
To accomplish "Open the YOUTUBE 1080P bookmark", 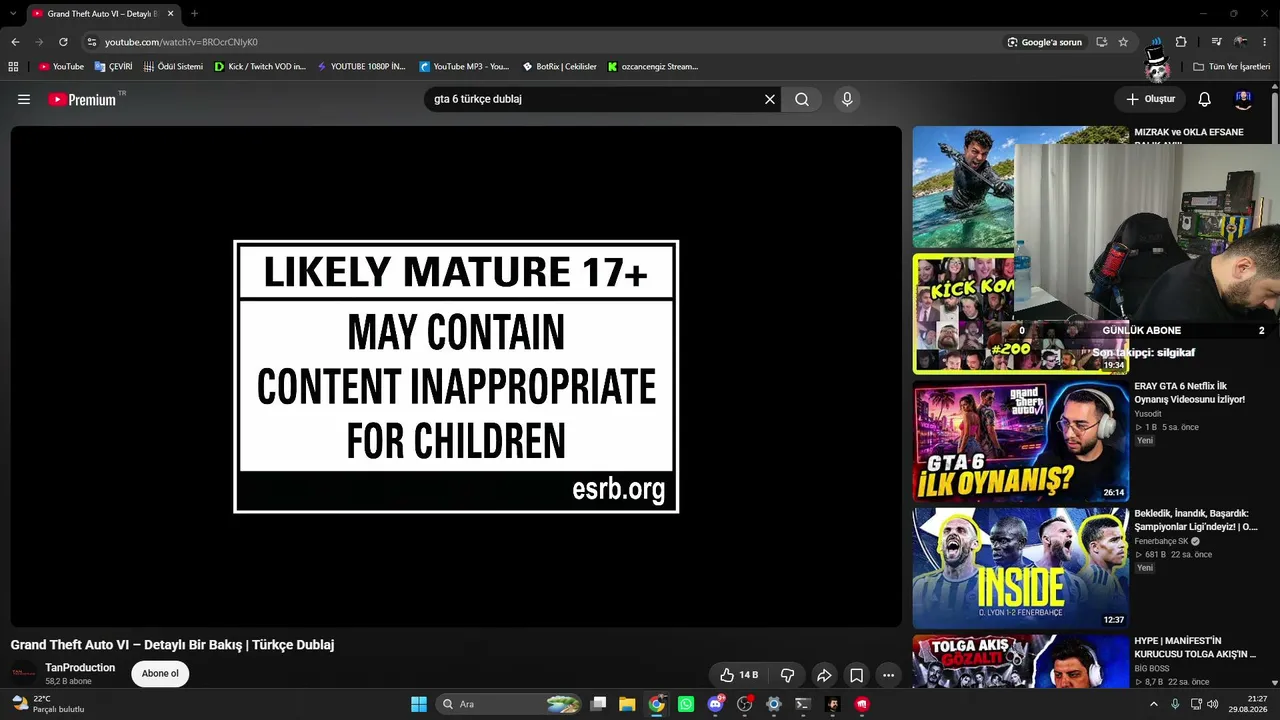I will coord(361,67).
